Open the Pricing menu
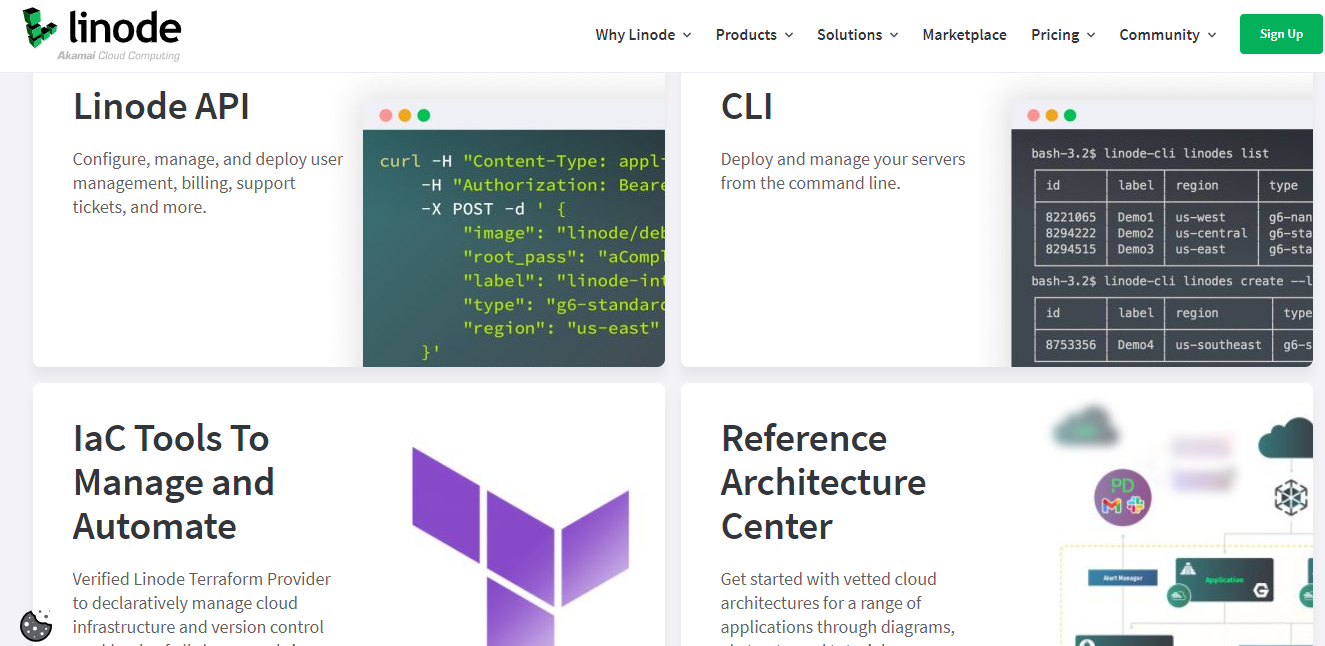This screenshot has height=646, width=1325. point(1063,35)
